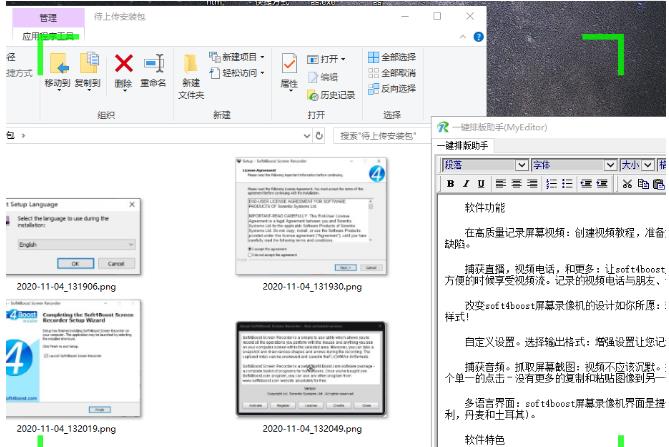669x447 pixels.
Task: Select thumbnail 2020-11-04_131930.png
Action: click(311, 216)
